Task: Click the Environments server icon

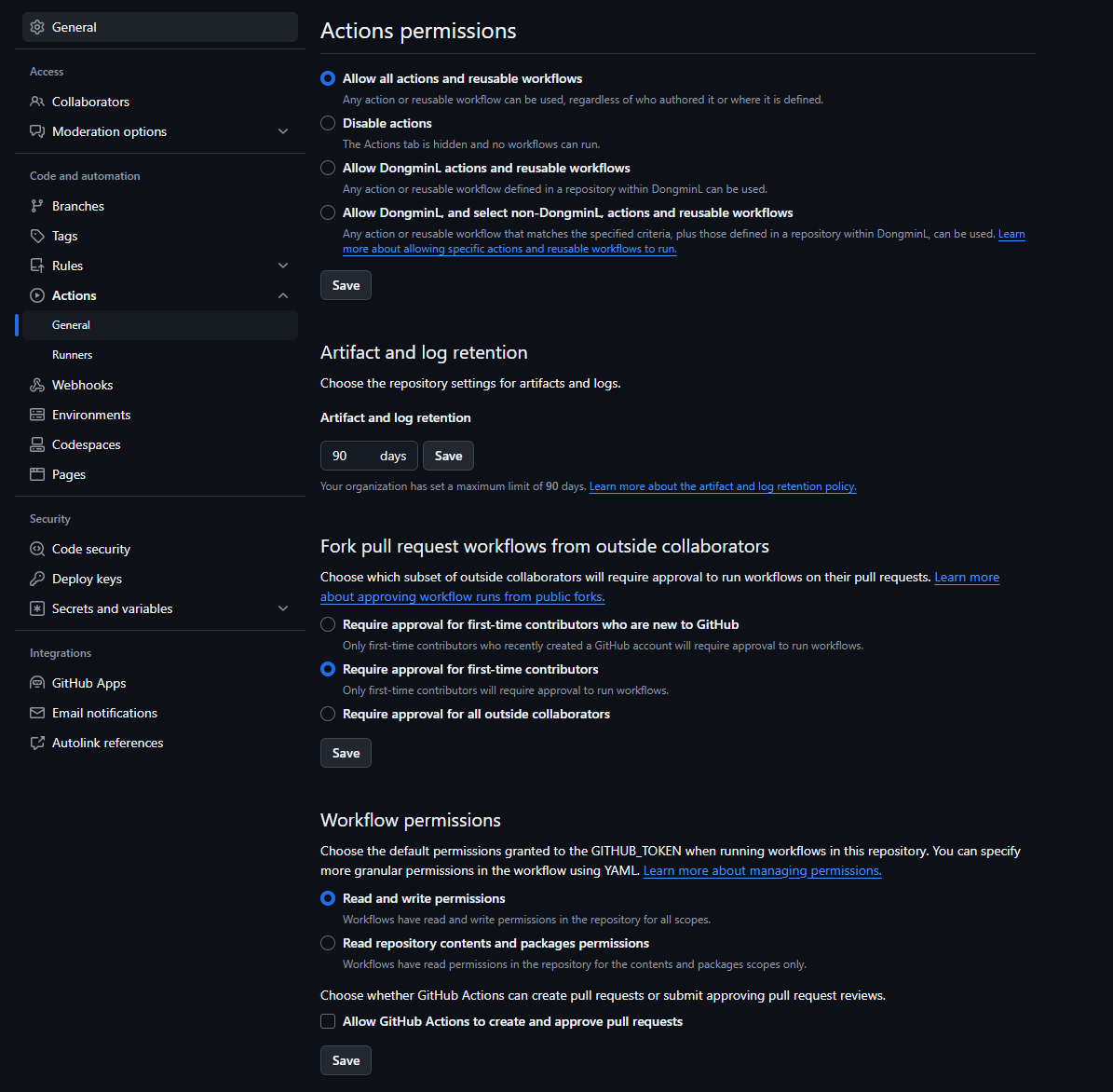Action: coord(37,415)
